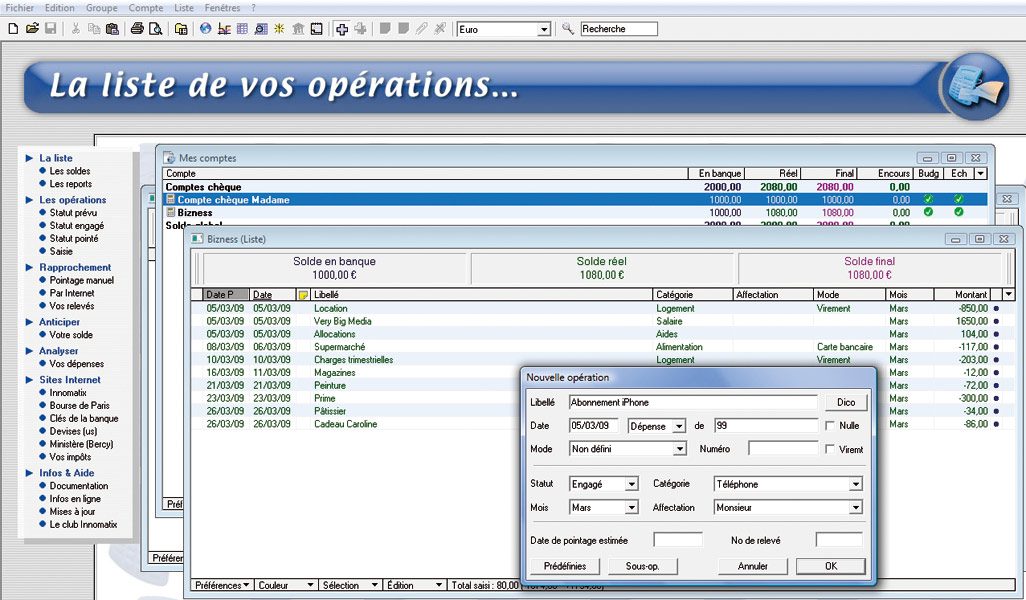Check the Viremt checkbox
The height and width of the screenshot is (600, 1026).
[830, 449]
